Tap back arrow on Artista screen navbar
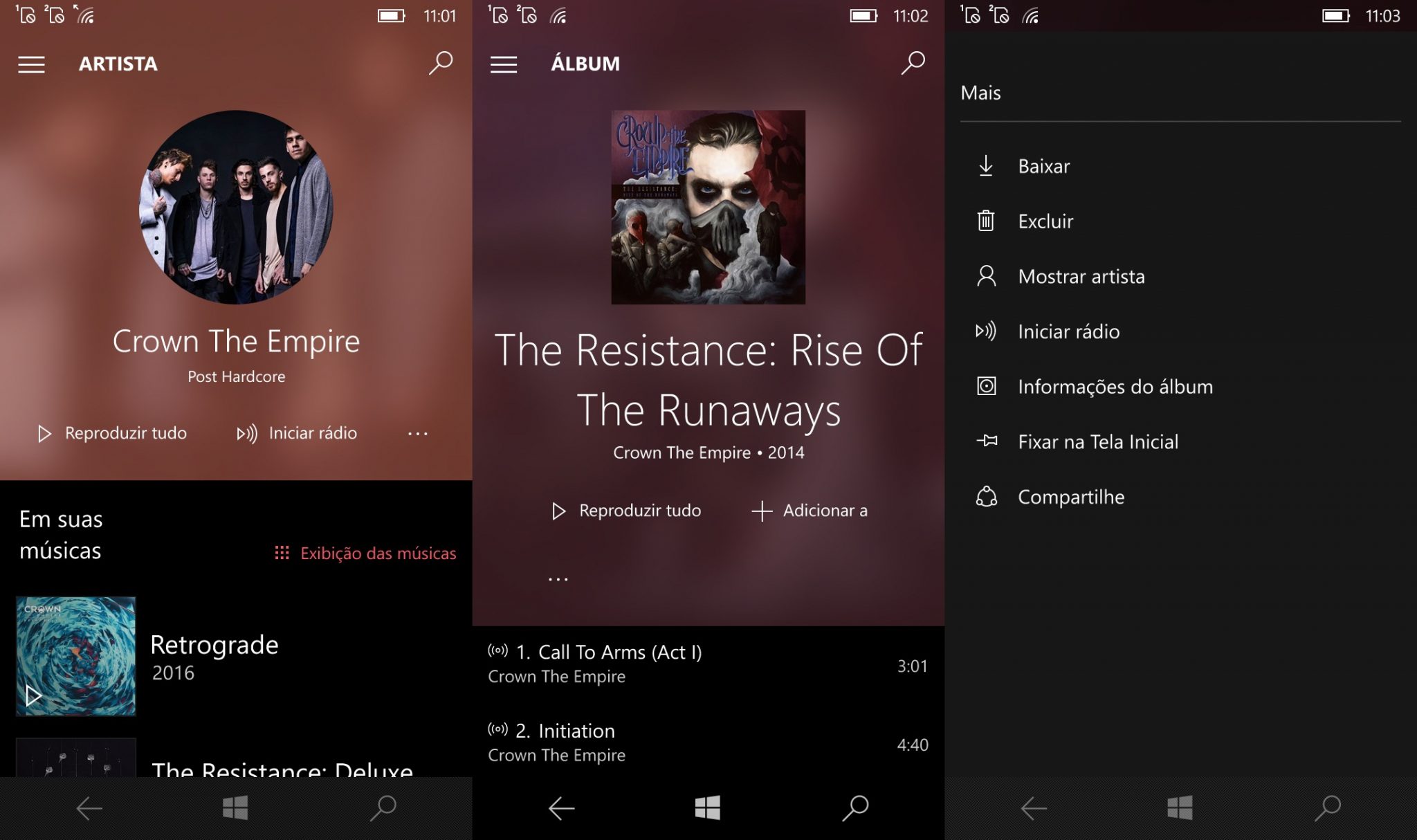 pos(89,807)
